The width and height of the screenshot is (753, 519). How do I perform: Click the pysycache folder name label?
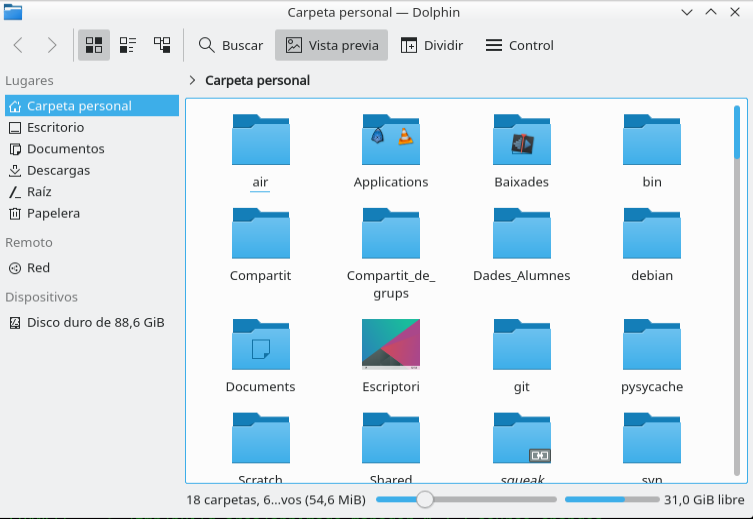652,387
